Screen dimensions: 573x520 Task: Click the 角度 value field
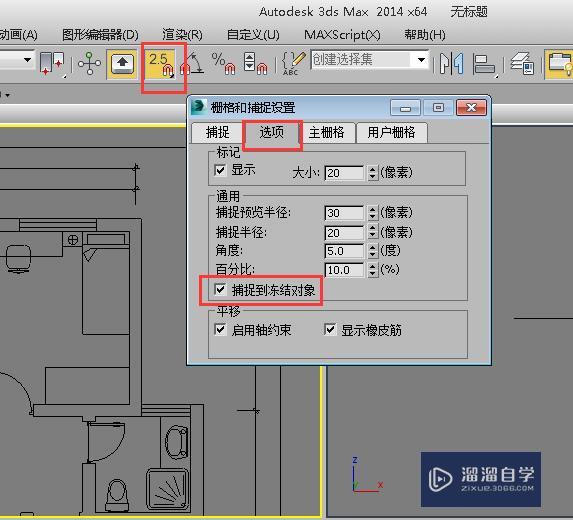click(344, 251)
